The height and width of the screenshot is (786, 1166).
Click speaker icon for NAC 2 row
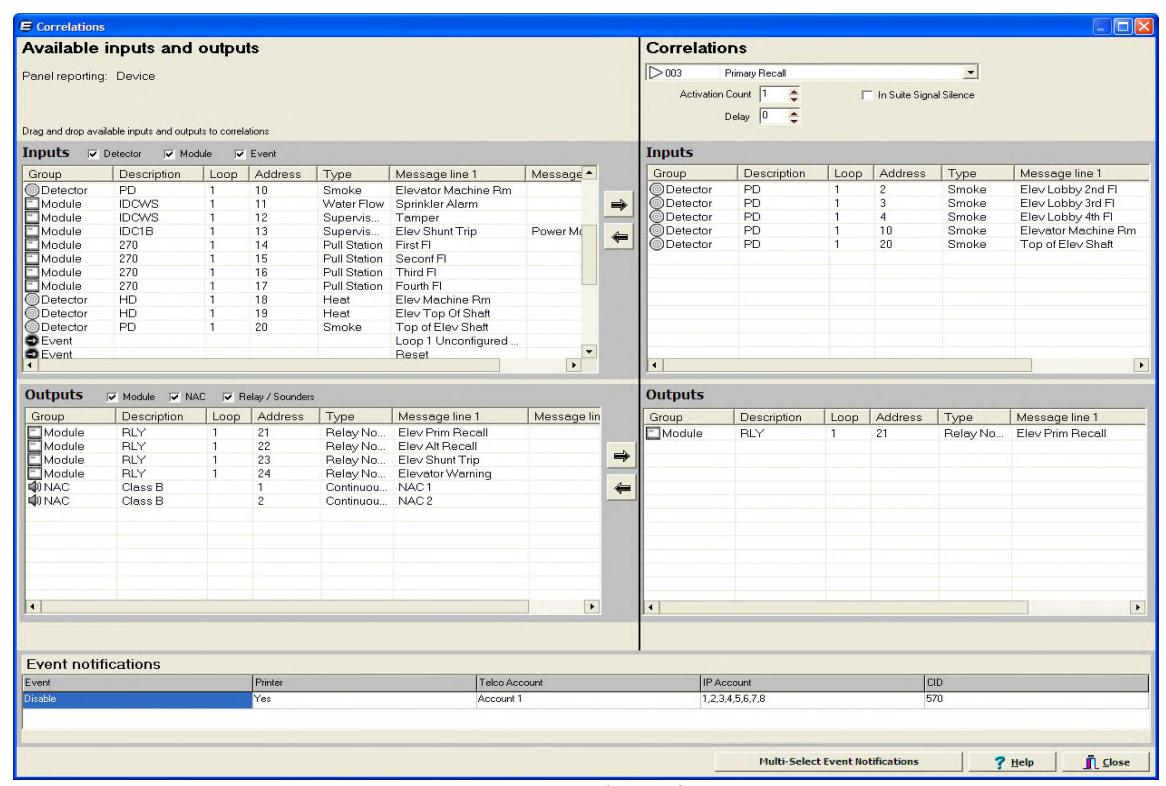click(x=35, y=500)
